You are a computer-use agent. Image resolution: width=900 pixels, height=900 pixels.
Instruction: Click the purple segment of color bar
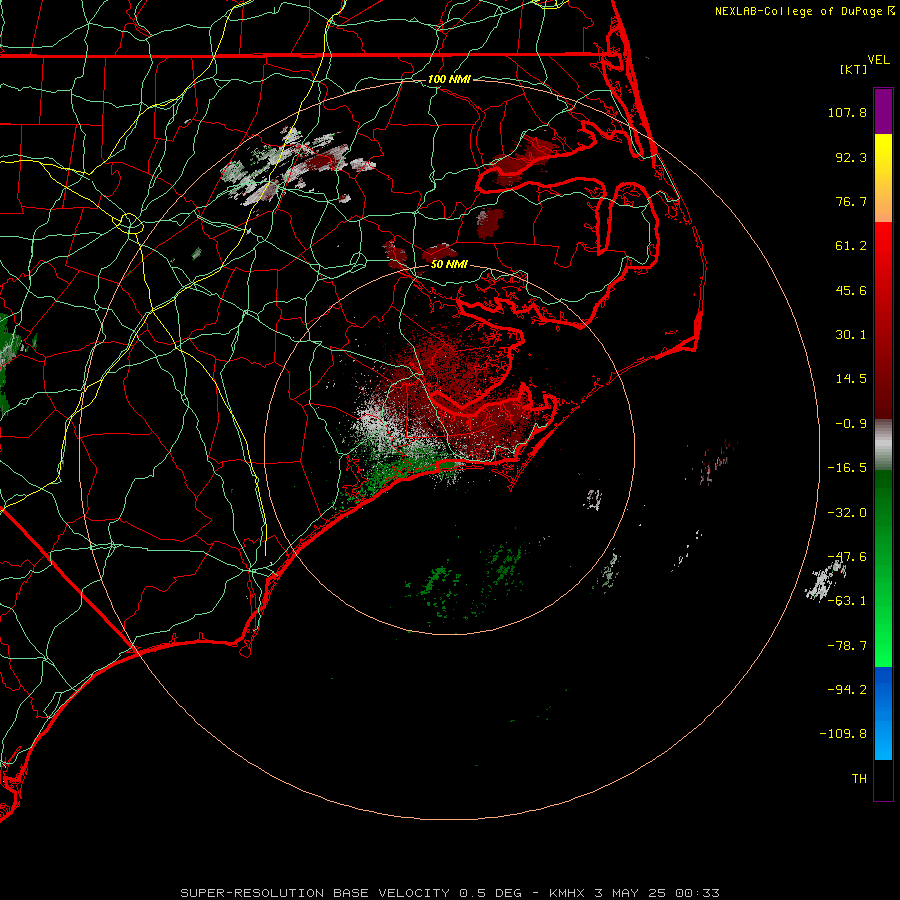click(x=883, y=111)
